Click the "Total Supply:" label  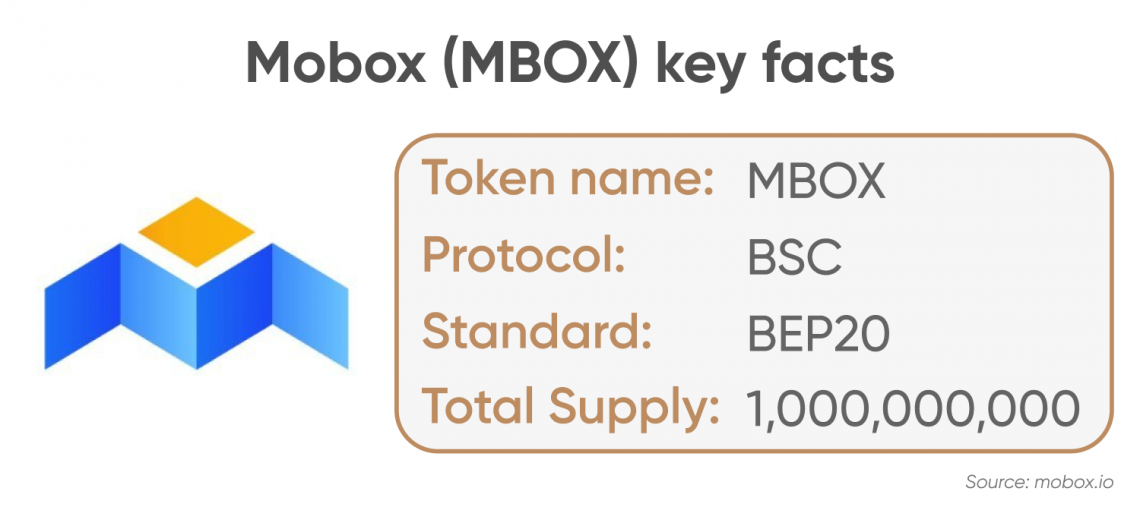tap(570, 408)
